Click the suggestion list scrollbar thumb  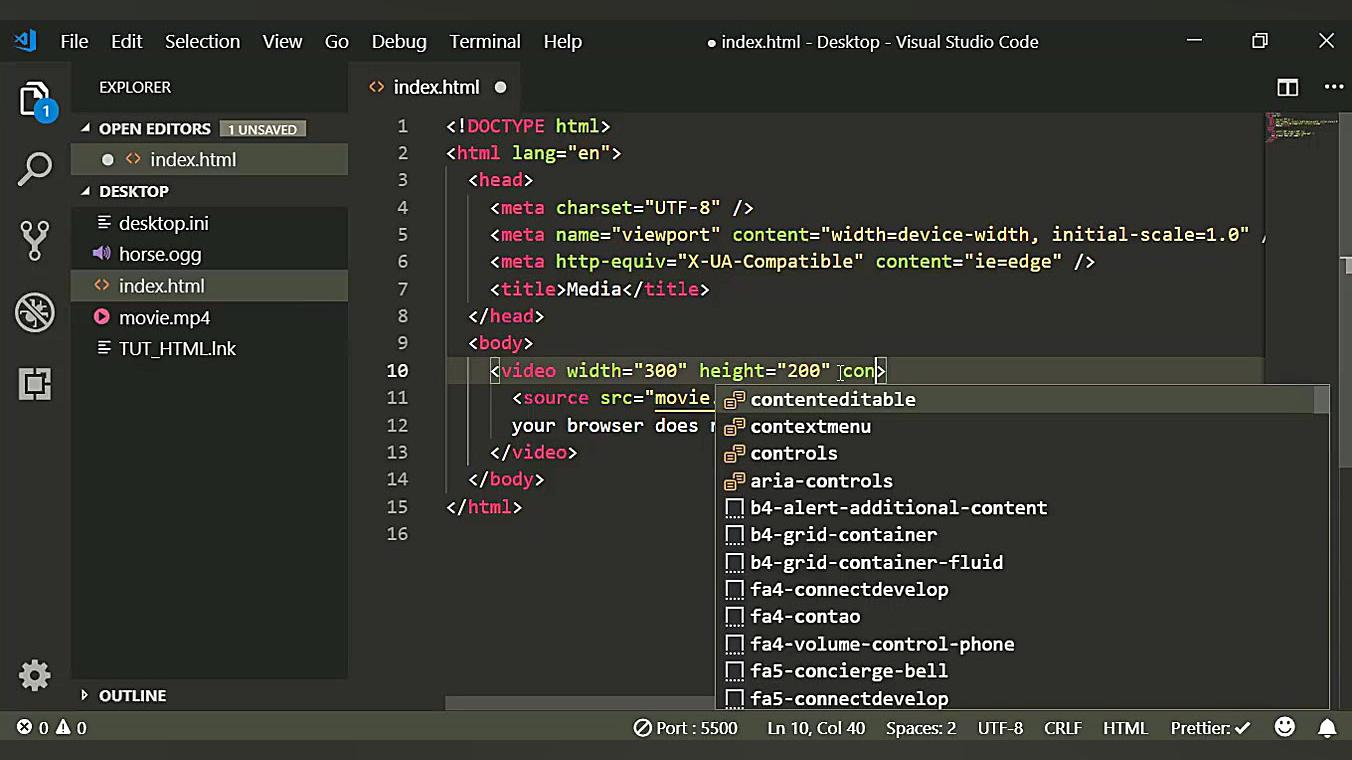coord(1322,400)
